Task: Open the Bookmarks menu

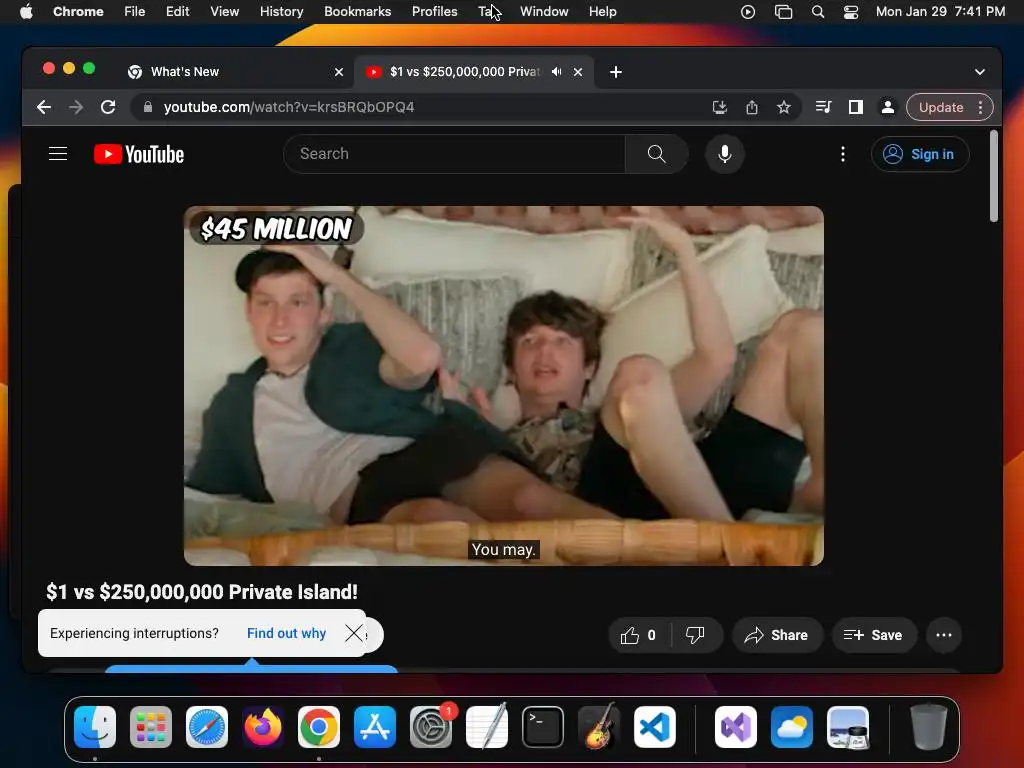Action: [357, 12]
